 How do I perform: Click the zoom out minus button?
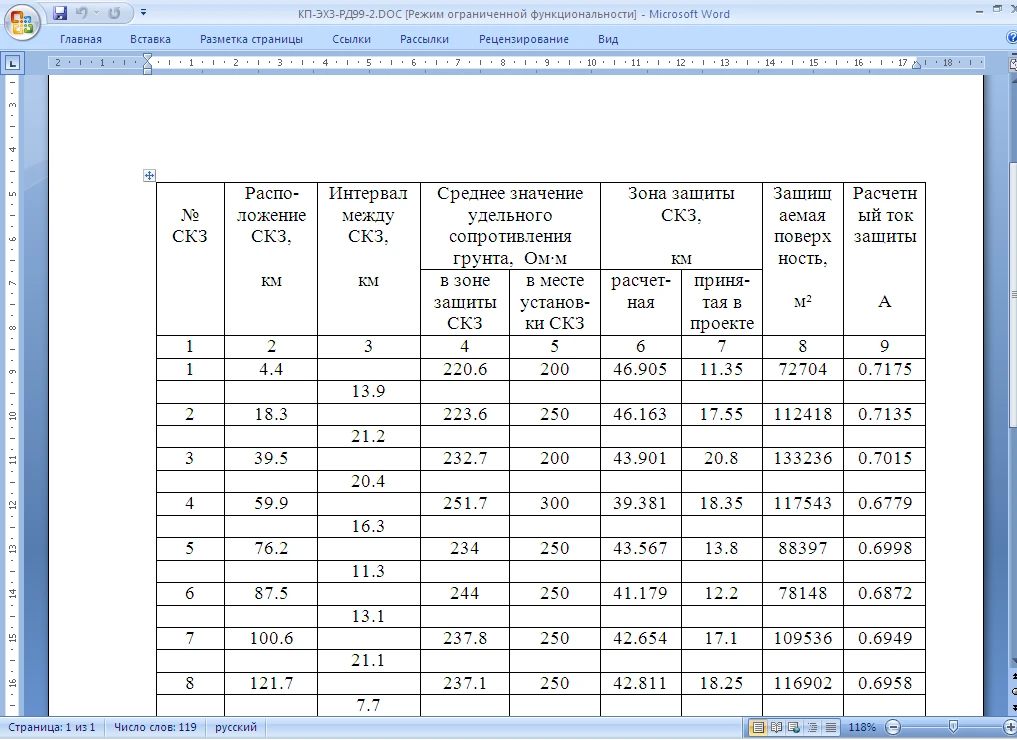[x=893, y=727]
